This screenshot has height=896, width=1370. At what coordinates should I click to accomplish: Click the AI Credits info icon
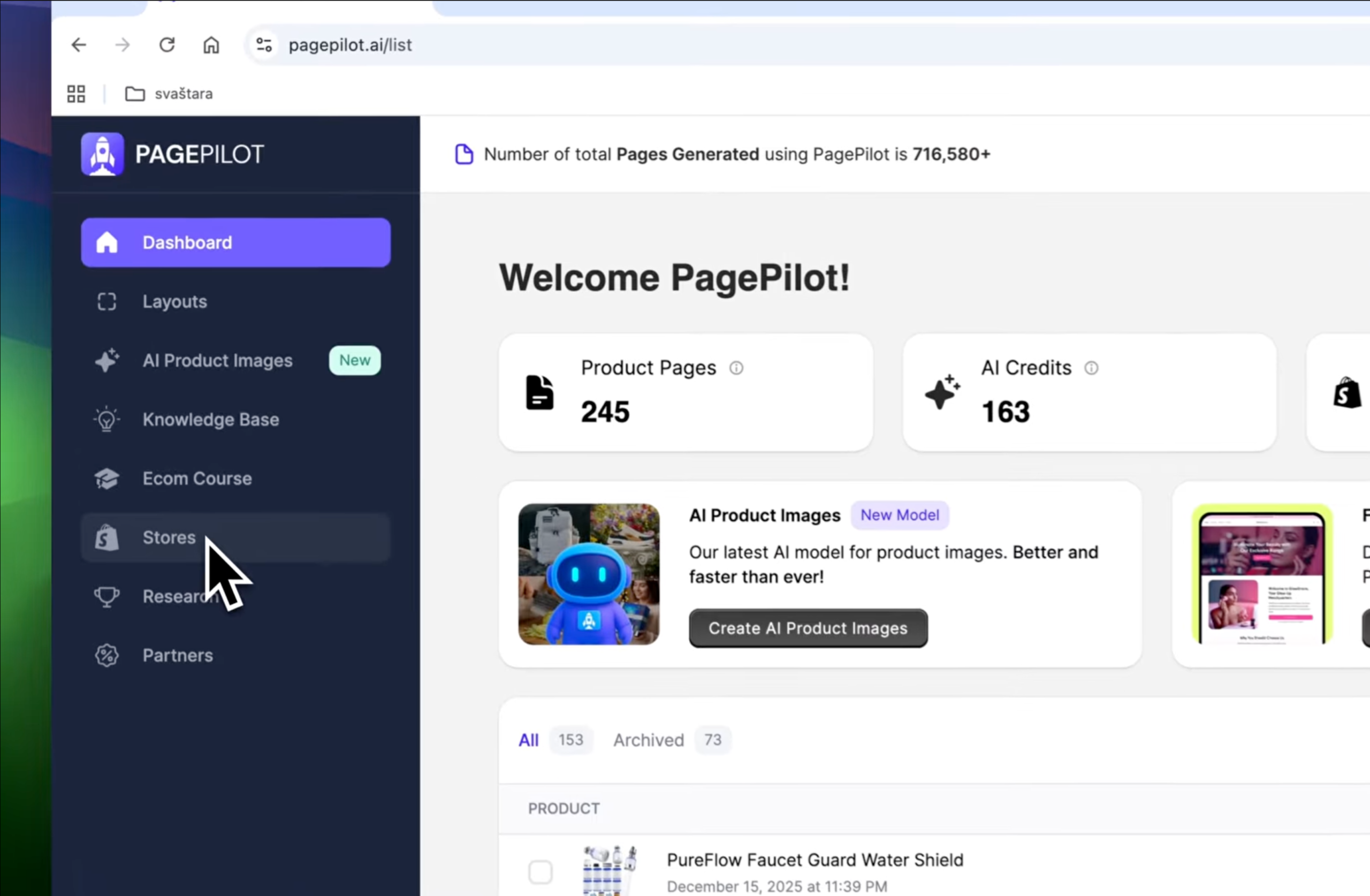(1091, 368)
